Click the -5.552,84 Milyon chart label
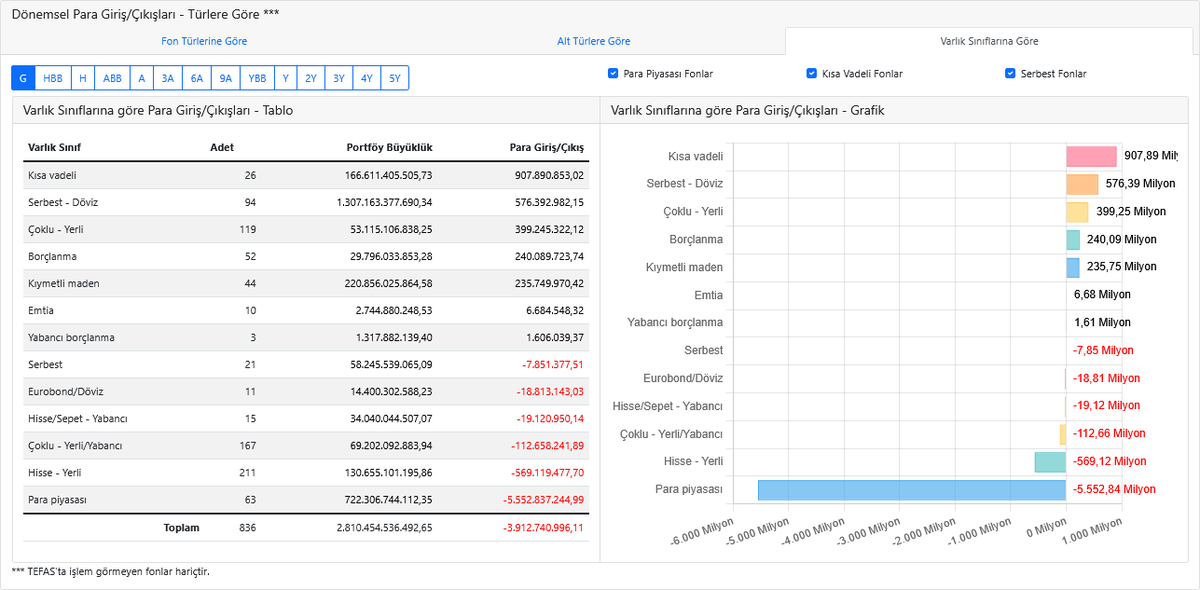This screenshot has width=1200, height=590. click(x=1114, y=489)
